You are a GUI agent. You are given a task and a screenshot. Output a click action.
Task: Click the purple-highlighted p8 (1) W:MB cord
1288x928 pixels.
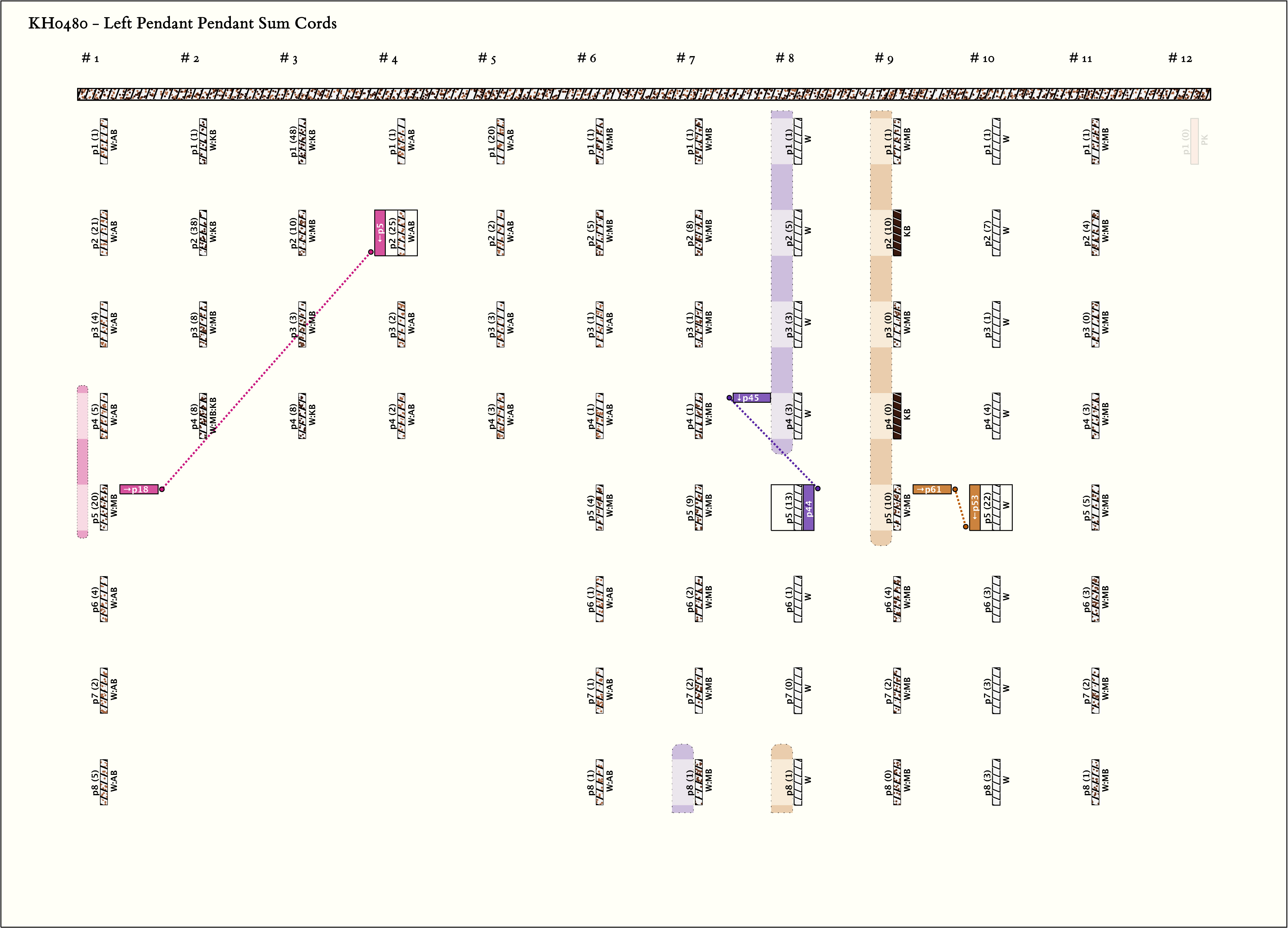click(x=699, y=782)
